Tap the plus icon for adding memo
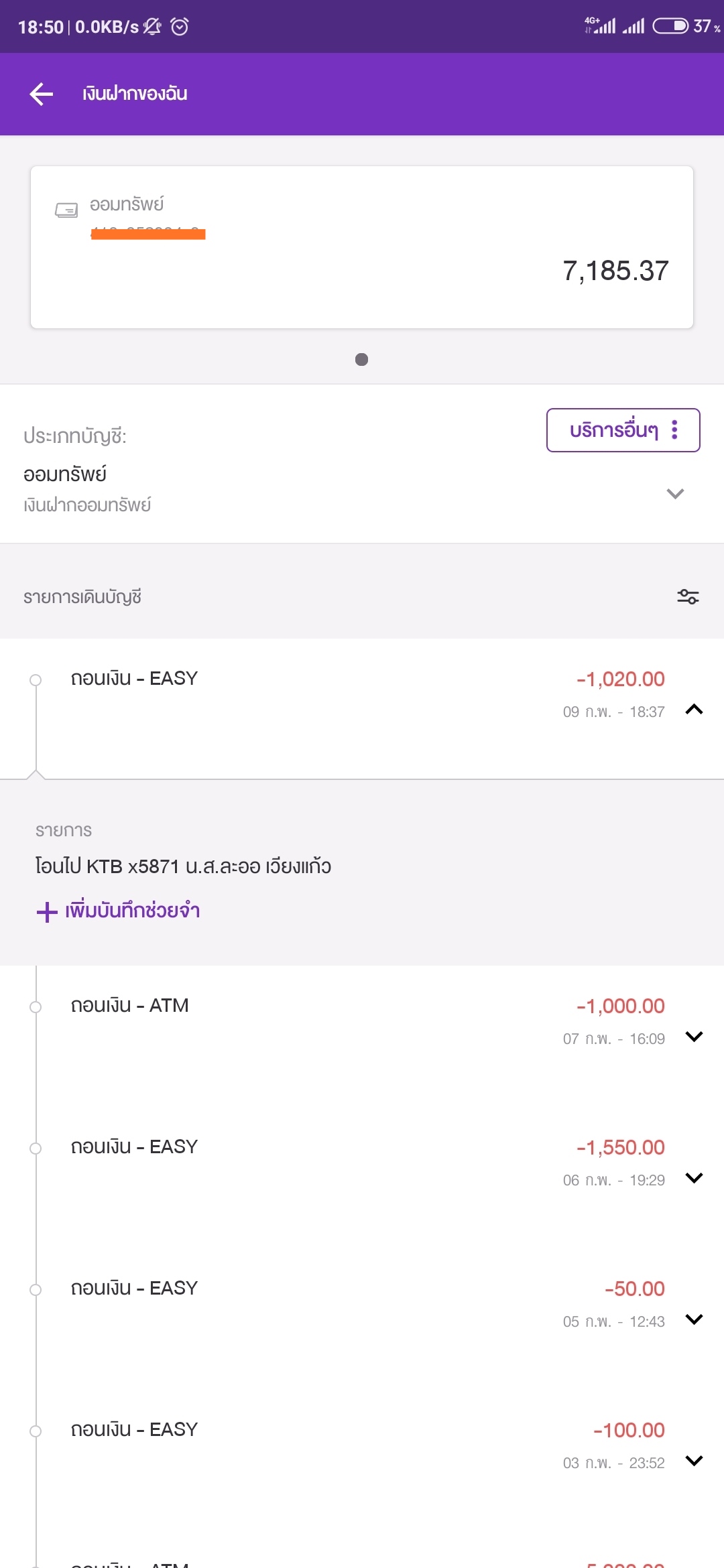724x1568 pixels. pos(47,912)
